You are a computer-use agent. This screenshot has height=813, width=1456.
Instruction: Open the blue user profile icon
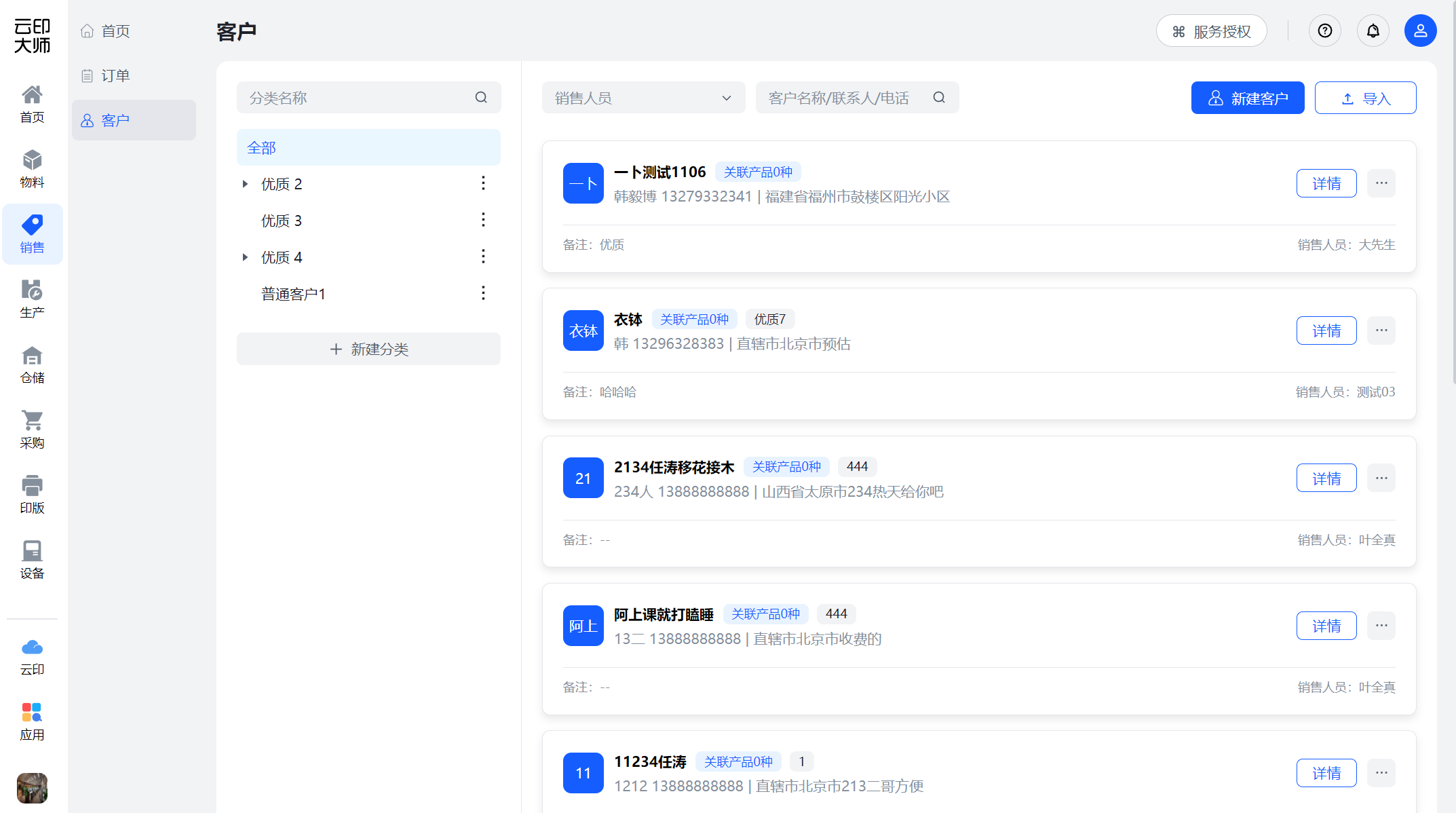pyautogui.click(x=1420, y=31)
